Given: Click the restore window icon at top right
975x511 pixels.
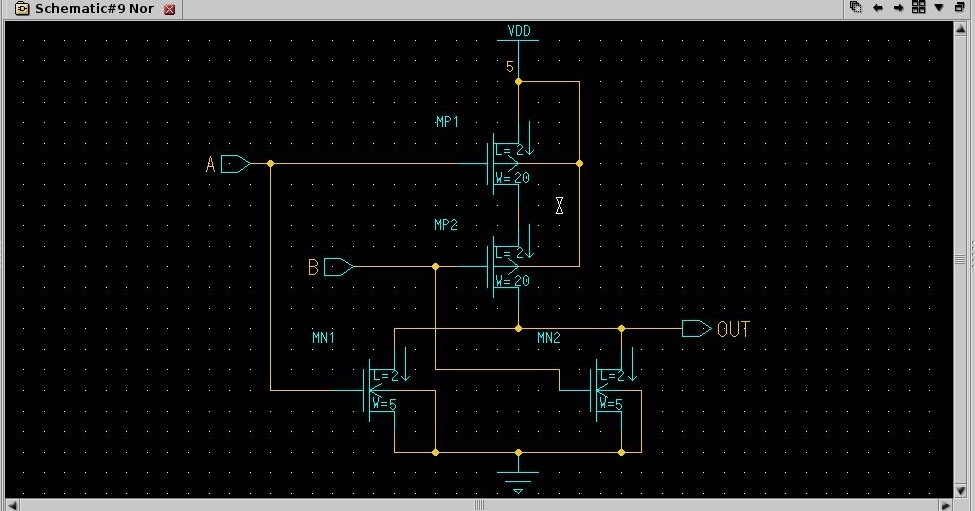Looking at the screenshot, I should coord(959,7).
